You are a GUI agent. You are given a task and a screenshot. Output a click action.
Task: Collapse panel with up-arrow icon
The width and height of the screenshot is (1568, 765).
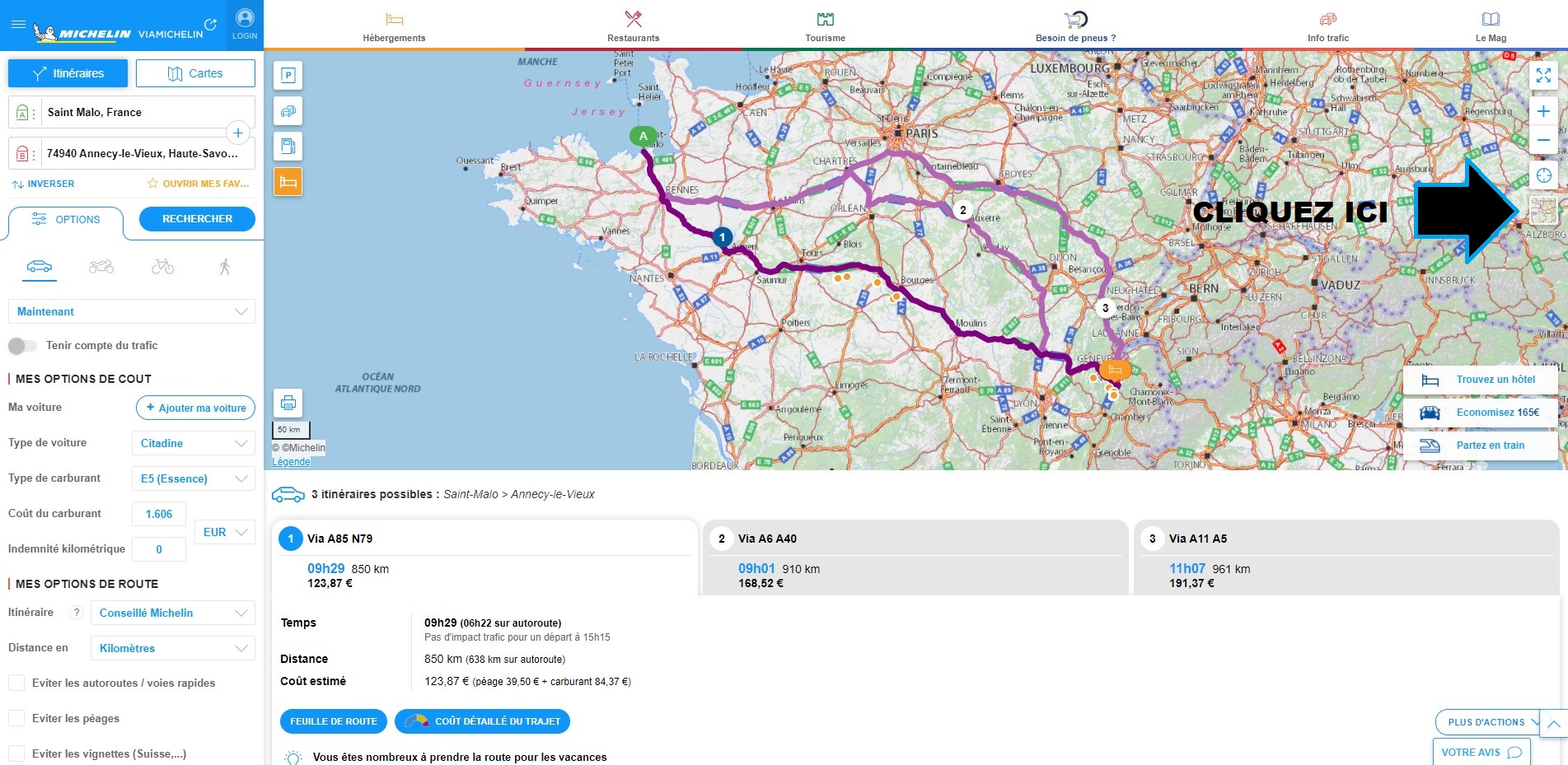1553,725
